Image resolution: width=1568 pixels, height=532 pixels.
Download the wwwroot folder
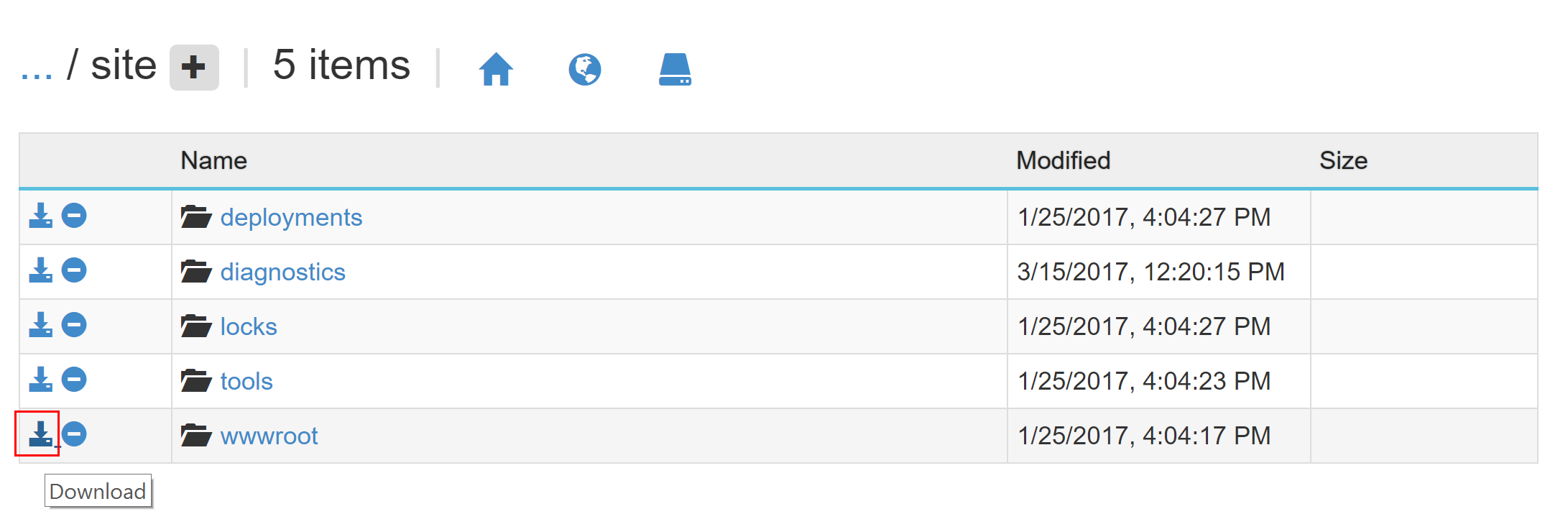(40, 434)
